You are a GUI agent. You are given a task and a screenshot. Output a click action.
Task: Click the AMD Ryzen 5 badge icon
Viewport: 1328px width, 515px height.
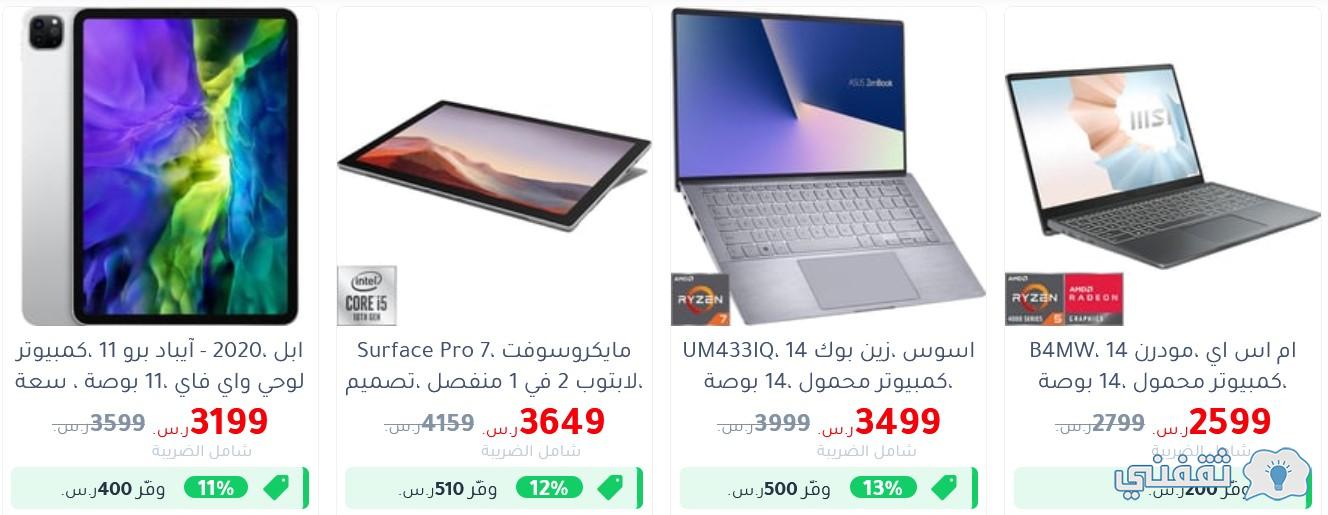tap(1034, 299)
